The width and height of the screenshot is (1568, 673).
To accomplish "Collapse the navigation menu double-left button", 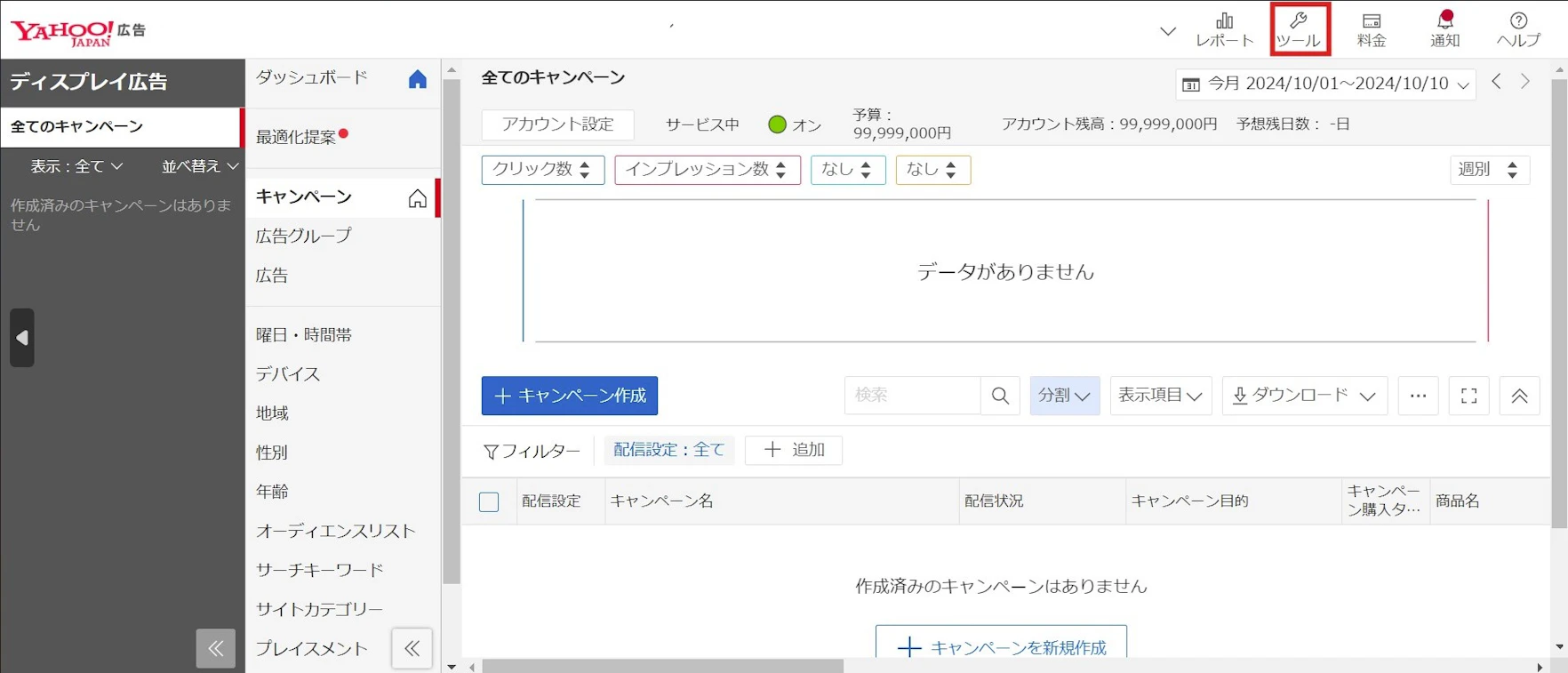I will pos(412,648).
